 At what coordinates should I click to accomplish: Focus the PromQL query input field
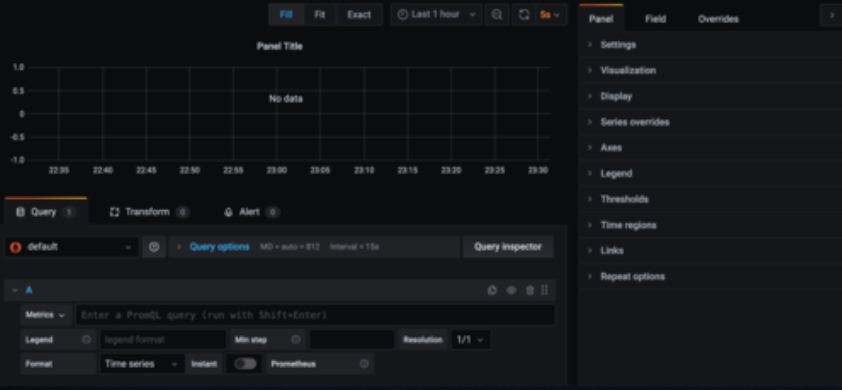point(315,315)
